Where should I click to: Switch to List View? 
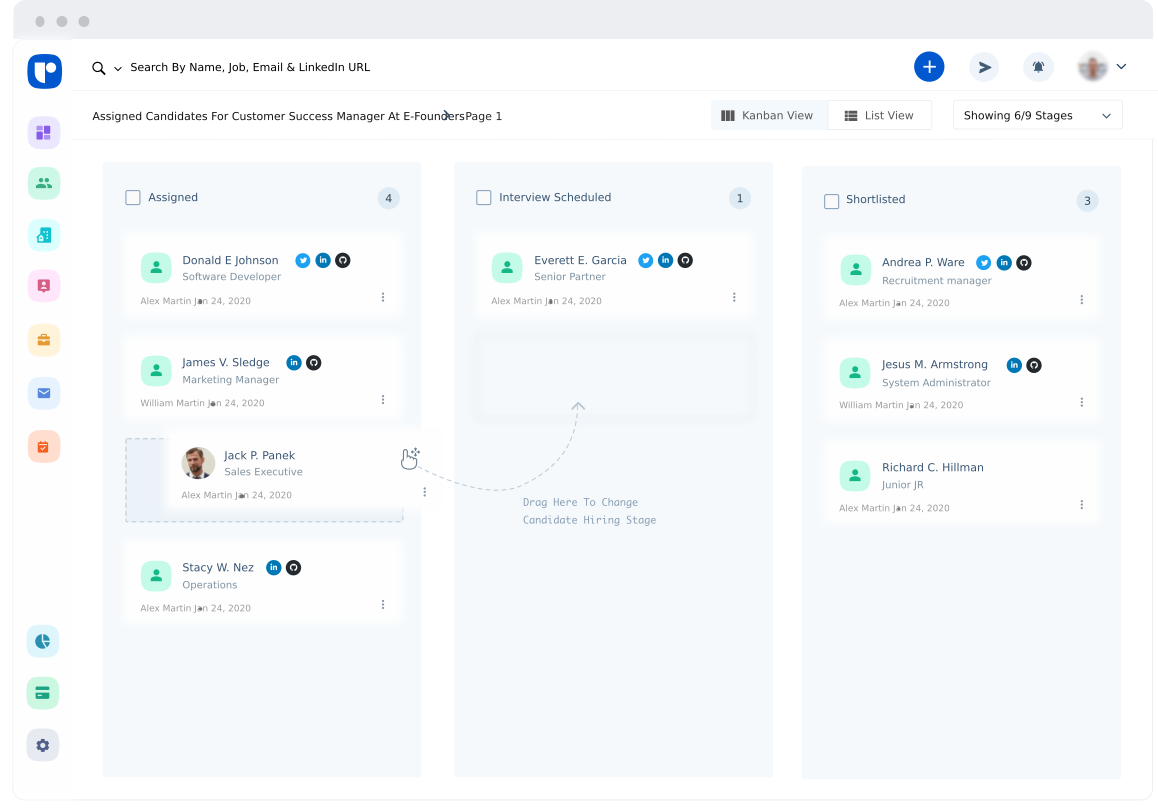(x=879, y=115)
